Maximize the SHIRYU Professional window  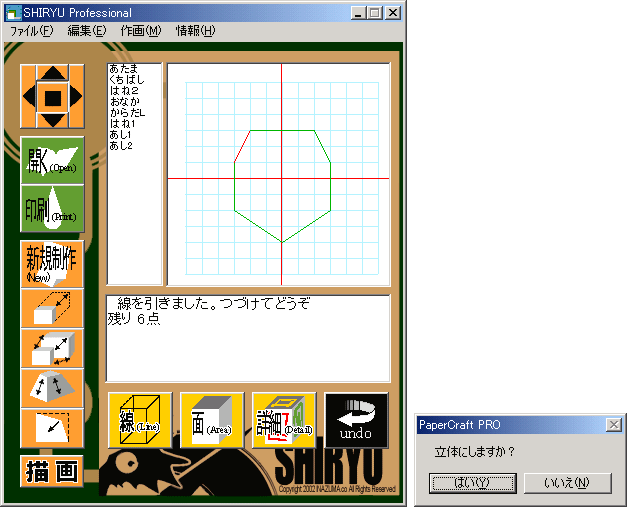point(375,13)
